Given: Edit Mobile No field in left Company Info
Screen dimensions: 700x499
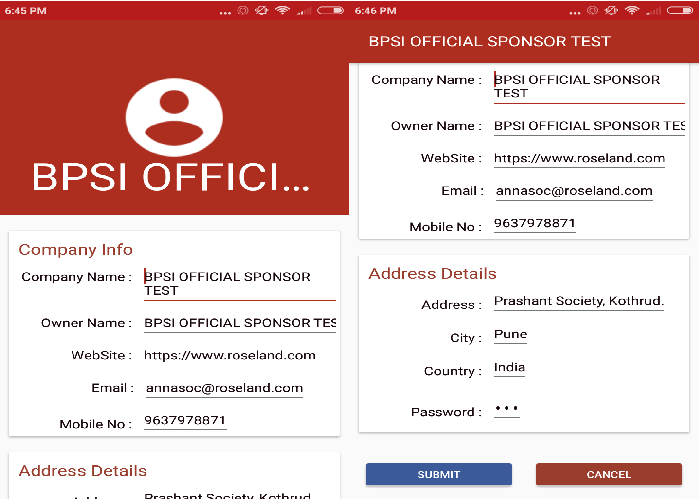Looking at the screenshot, I should (185, 421).
